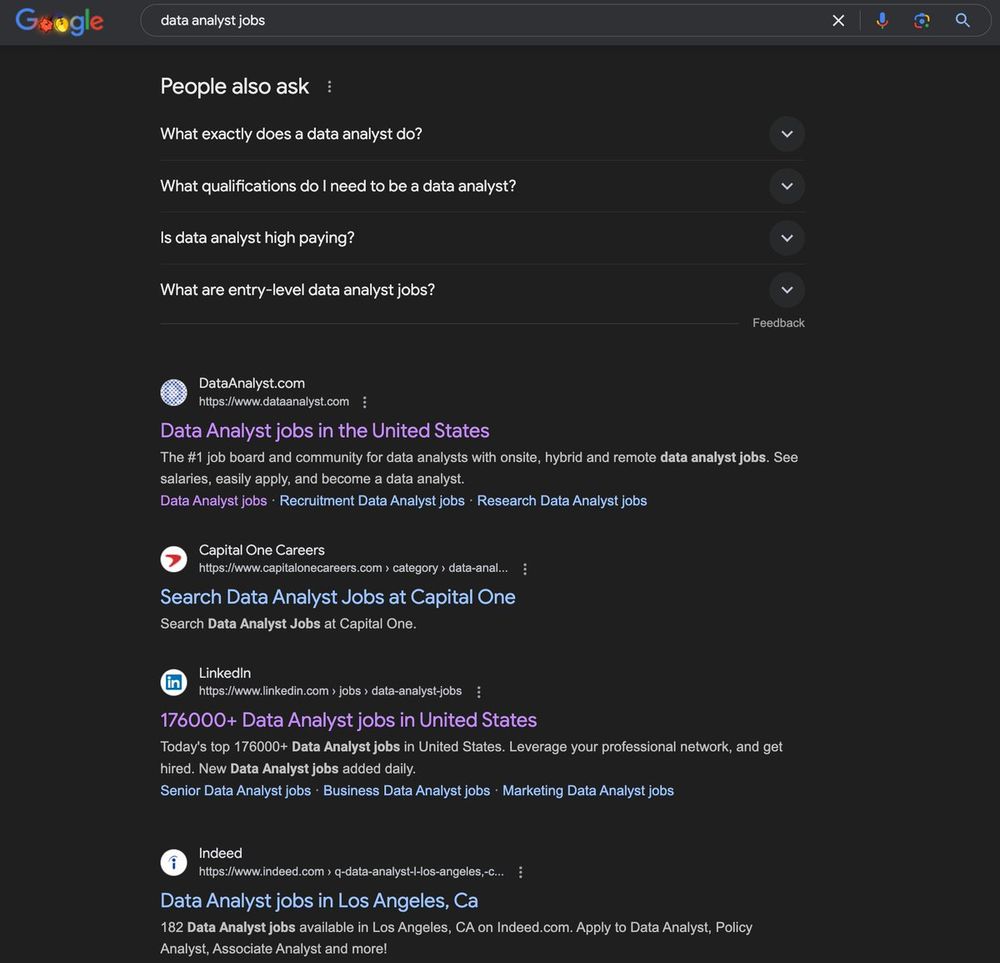Expand 'What qualifications do I need' question
Image resolution: width=1000 pixels, height=963 pixels.
482,186
